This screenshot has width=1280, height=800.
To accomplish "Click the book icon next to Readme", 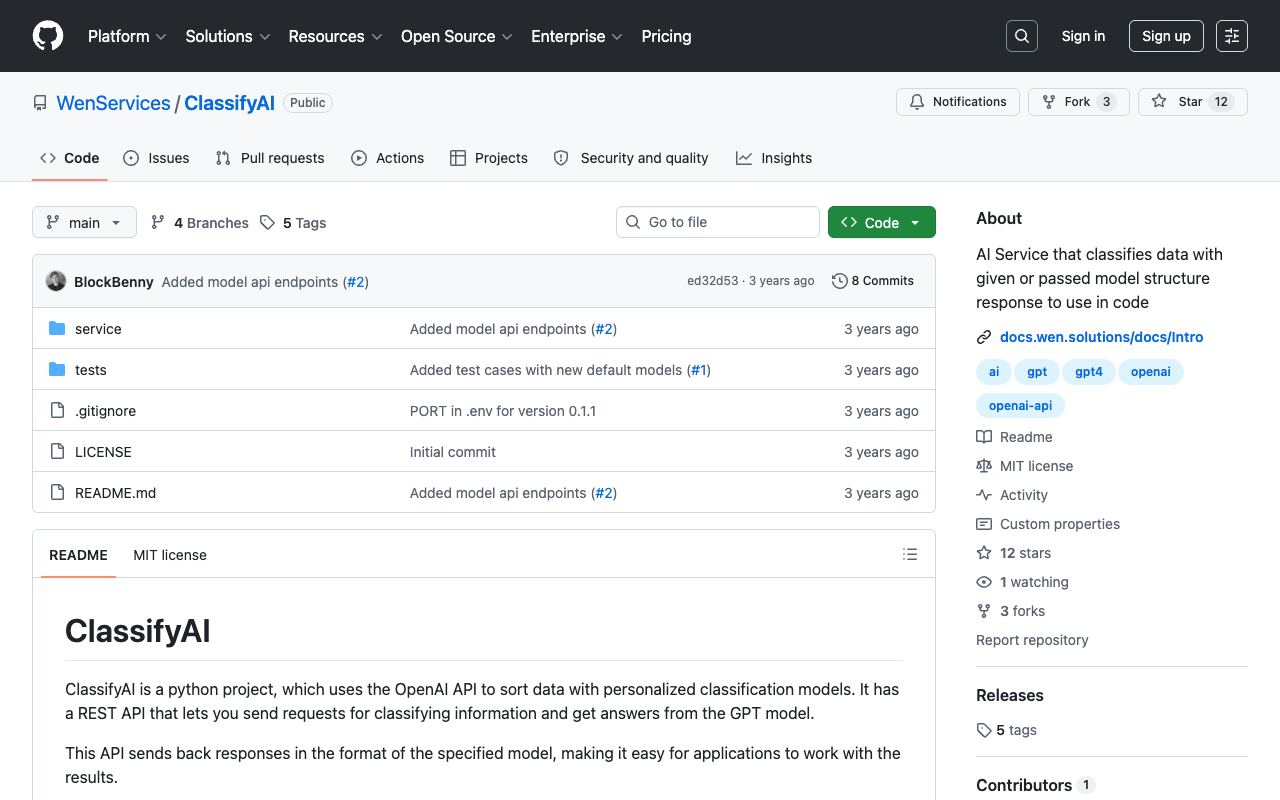I will tap(984, 437).
